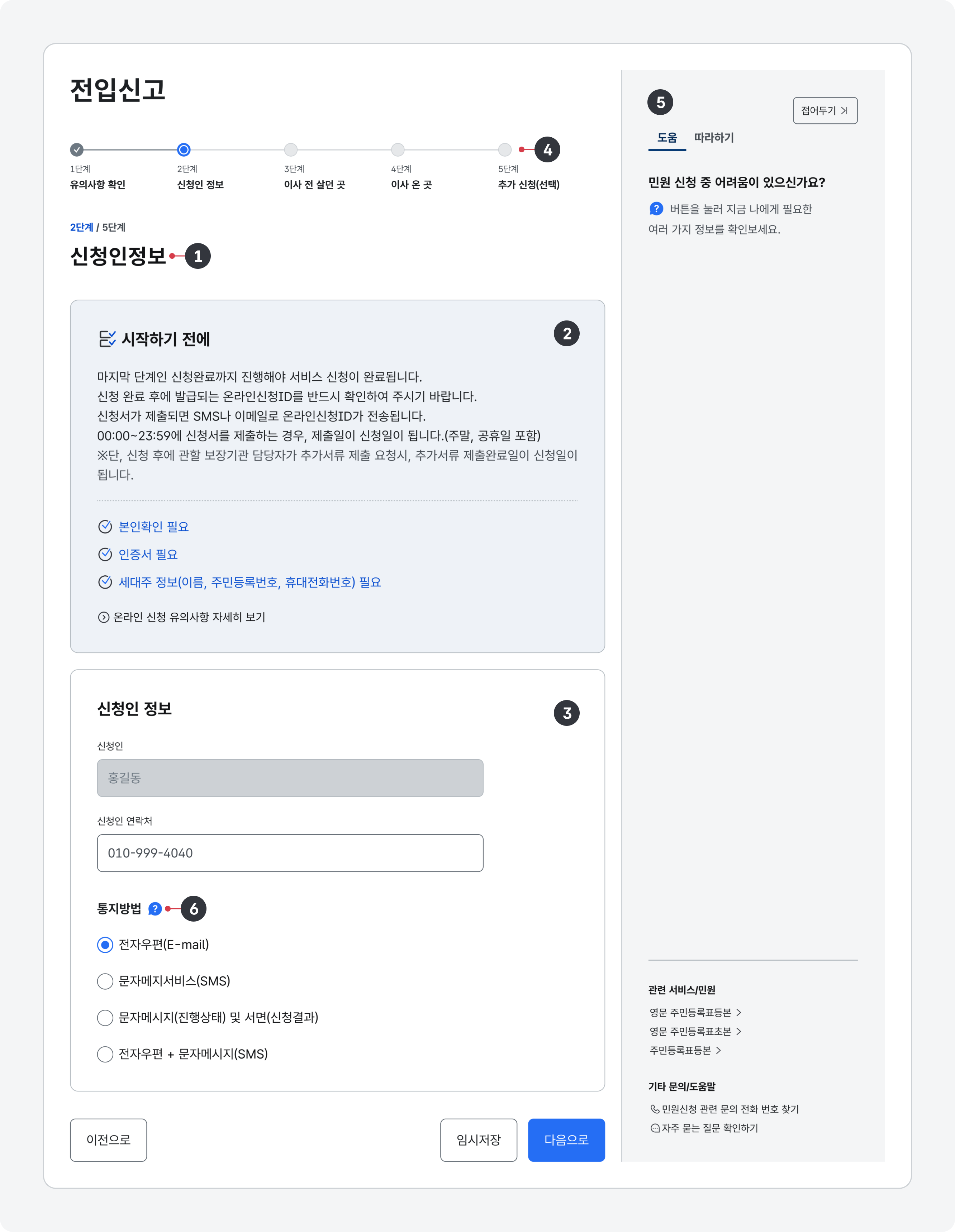Choose 전자우편 + 문자메시지(SMS) as notification method
This screenshot has width=955, height=1232.
pyautogui.click(x=104, y=1054)
